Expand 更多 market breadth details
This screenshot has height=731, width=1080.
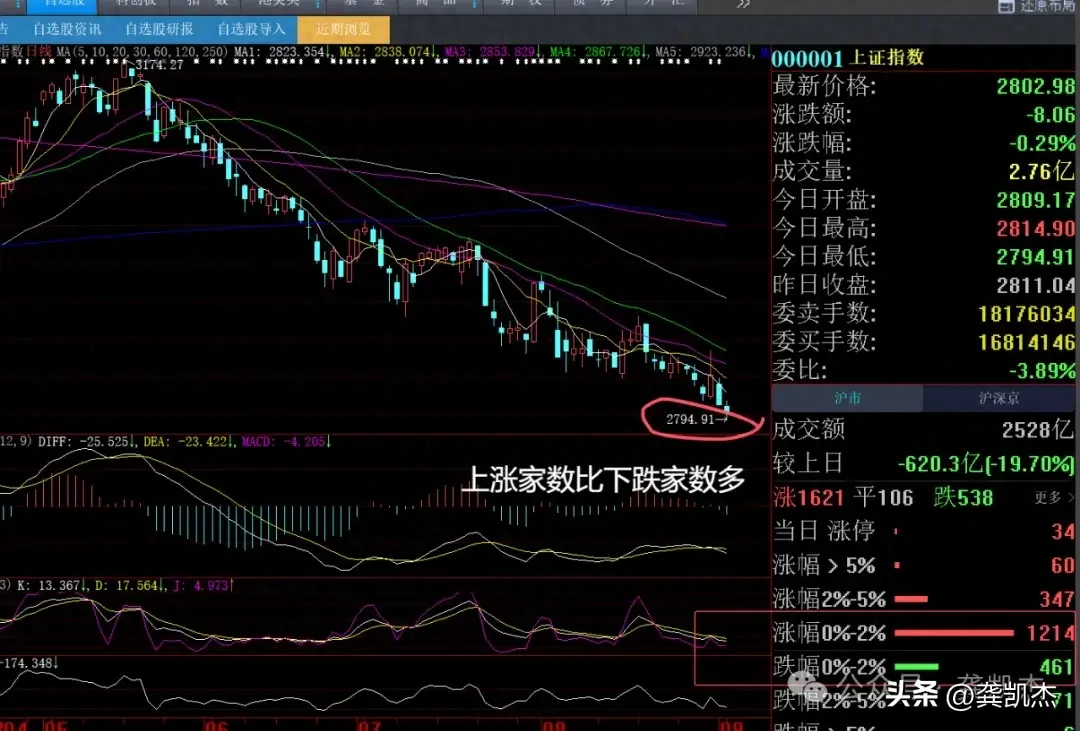1052,497
